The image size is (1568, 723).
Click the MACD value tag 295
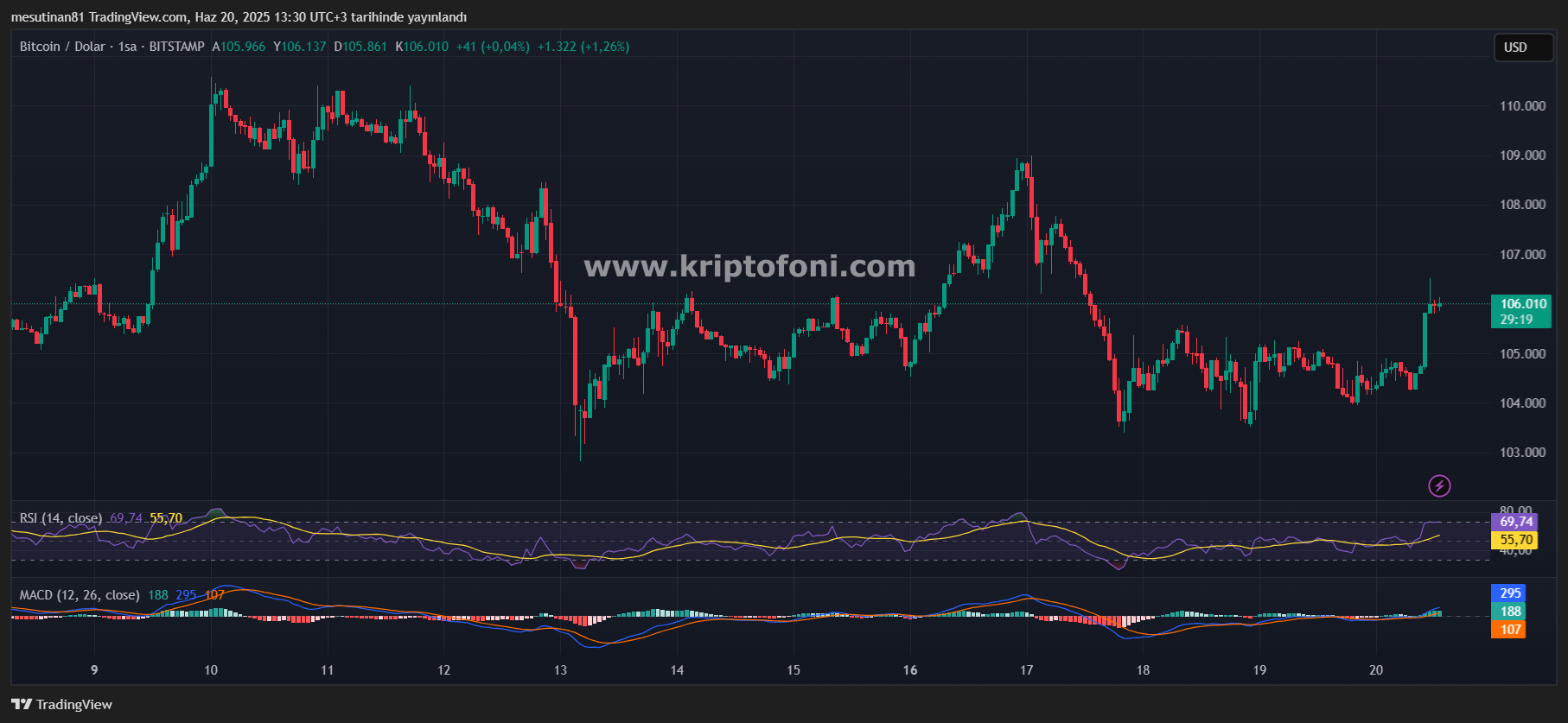1508,593
